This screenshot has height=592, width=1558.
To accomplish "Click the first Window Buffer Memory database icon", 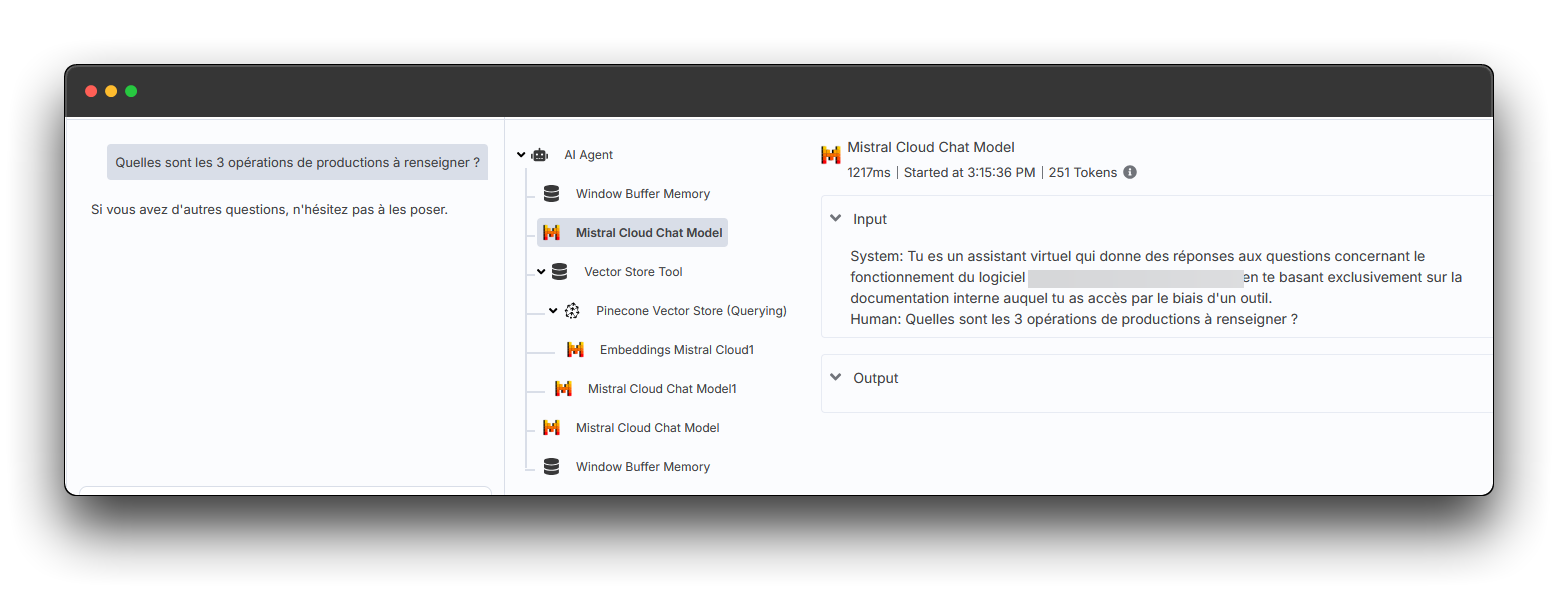I will (551, 194).
